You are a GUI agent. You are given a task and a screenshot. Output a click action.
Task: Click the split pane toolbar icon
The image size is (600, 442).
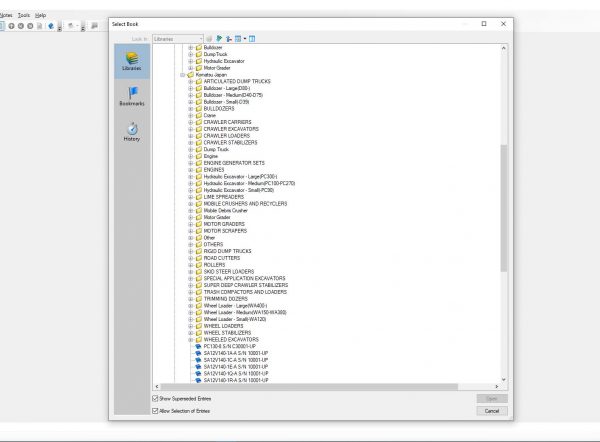pyautogui.click(x=252, y=39)
